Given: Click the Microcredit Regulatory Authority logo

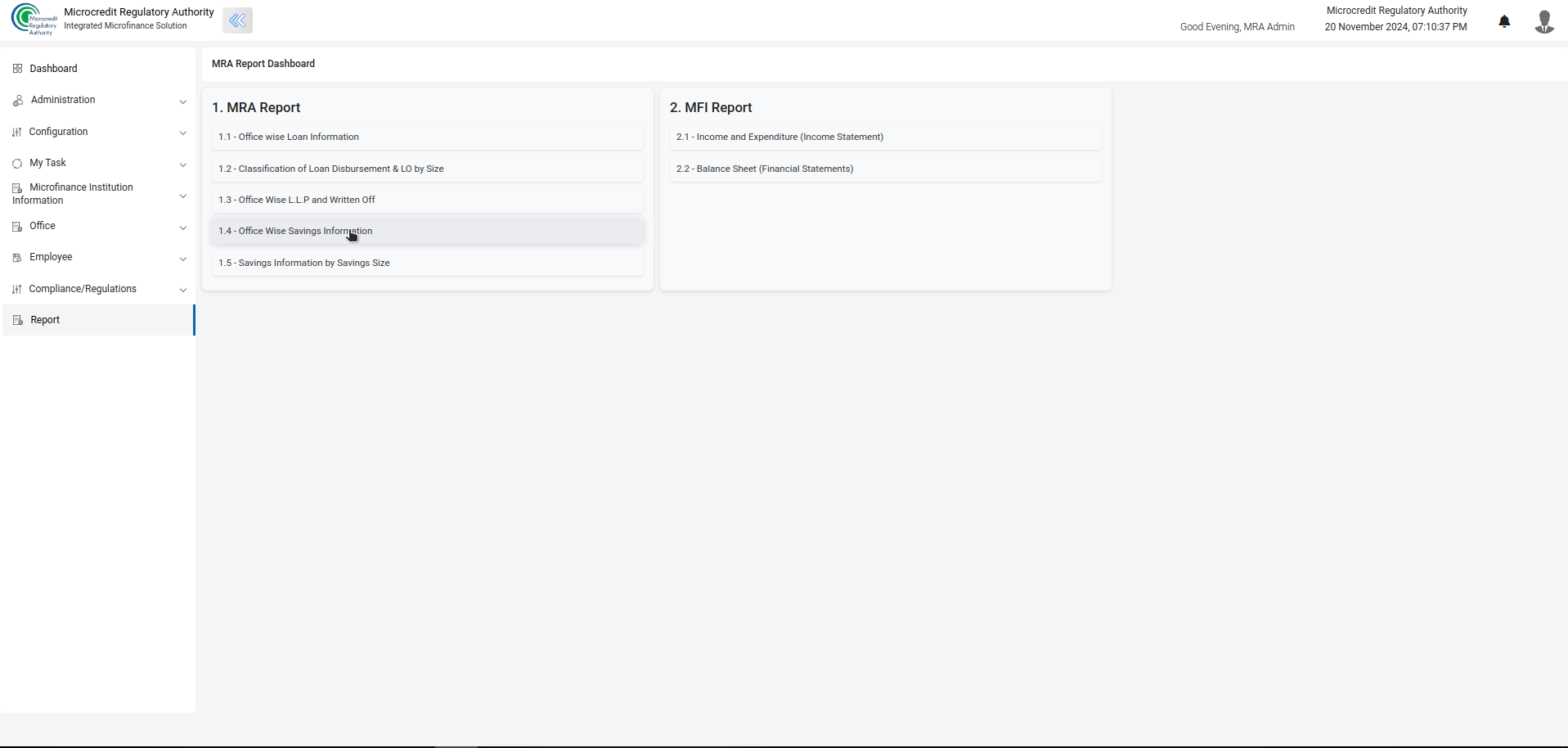Looking at the screenshot, I should point(34,20).
